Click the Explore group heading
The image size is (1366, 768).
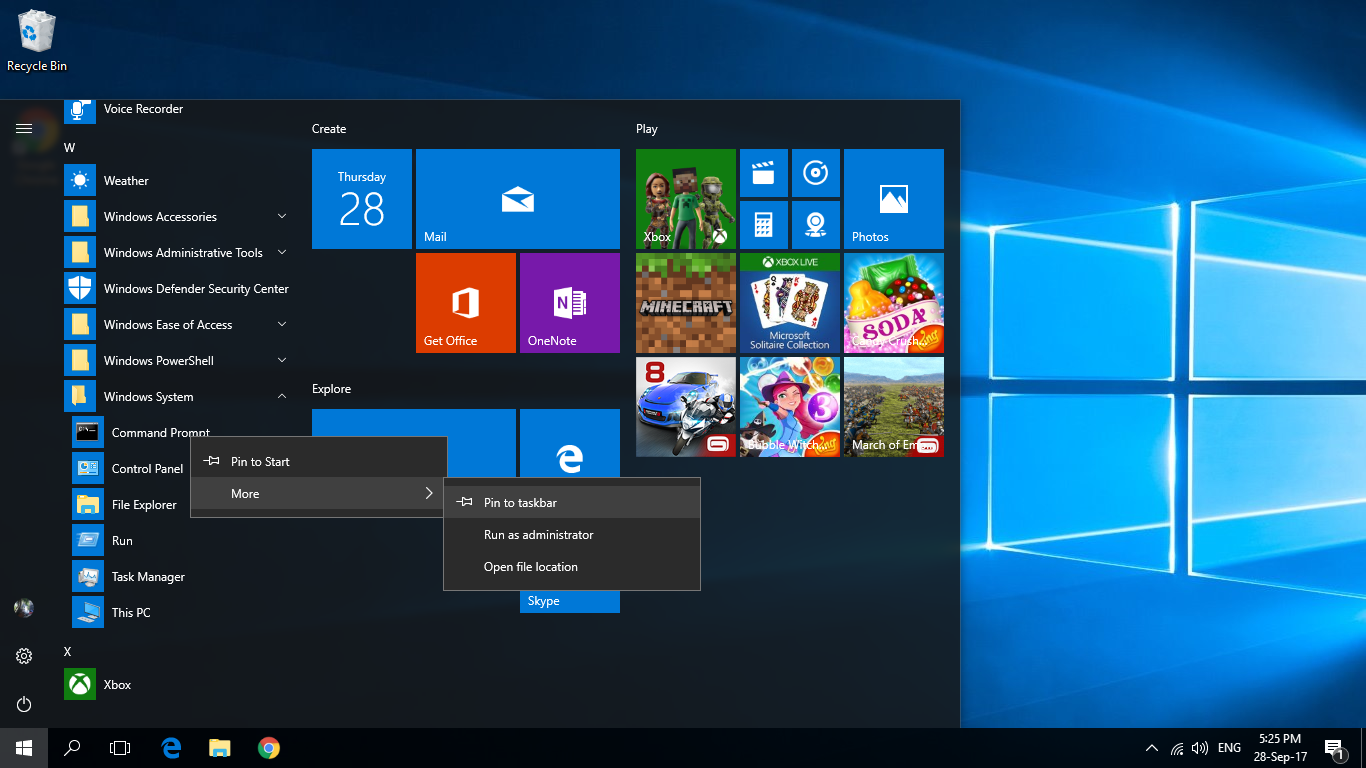(x=332, y=389)
